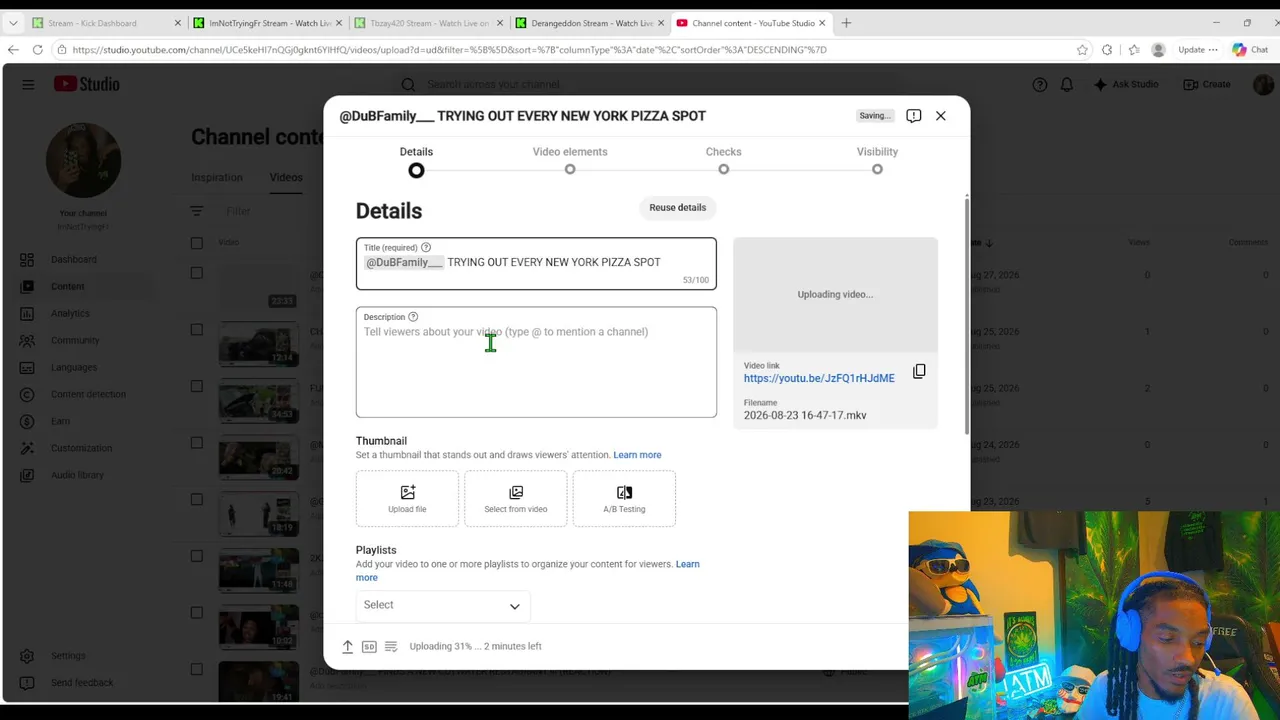Click Learn more under Thumbnail
The width and height of the screenshot is (1280, 720).
pos(637,455)
